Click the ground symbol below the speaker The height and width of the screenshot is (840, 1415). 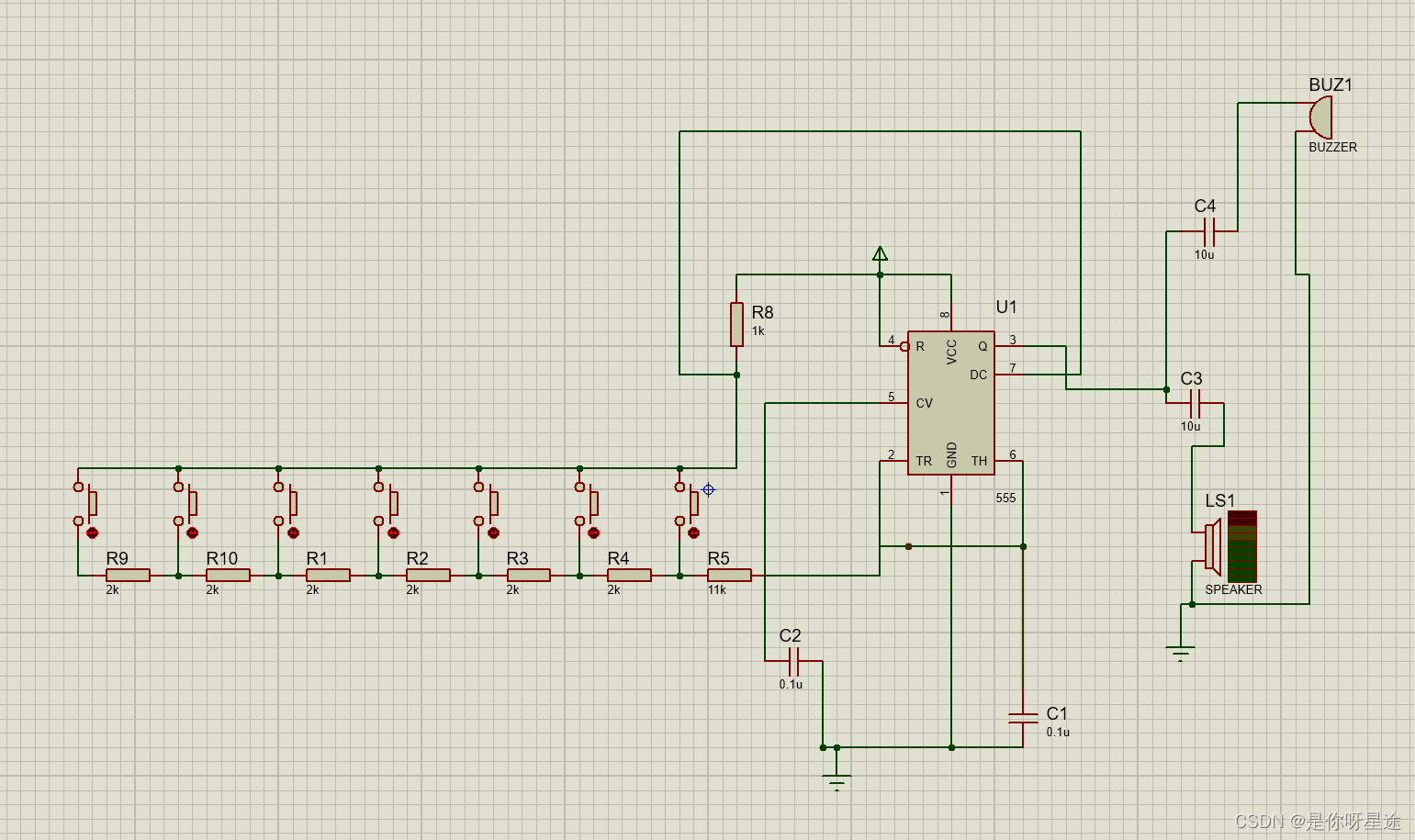click(1181, 654)
